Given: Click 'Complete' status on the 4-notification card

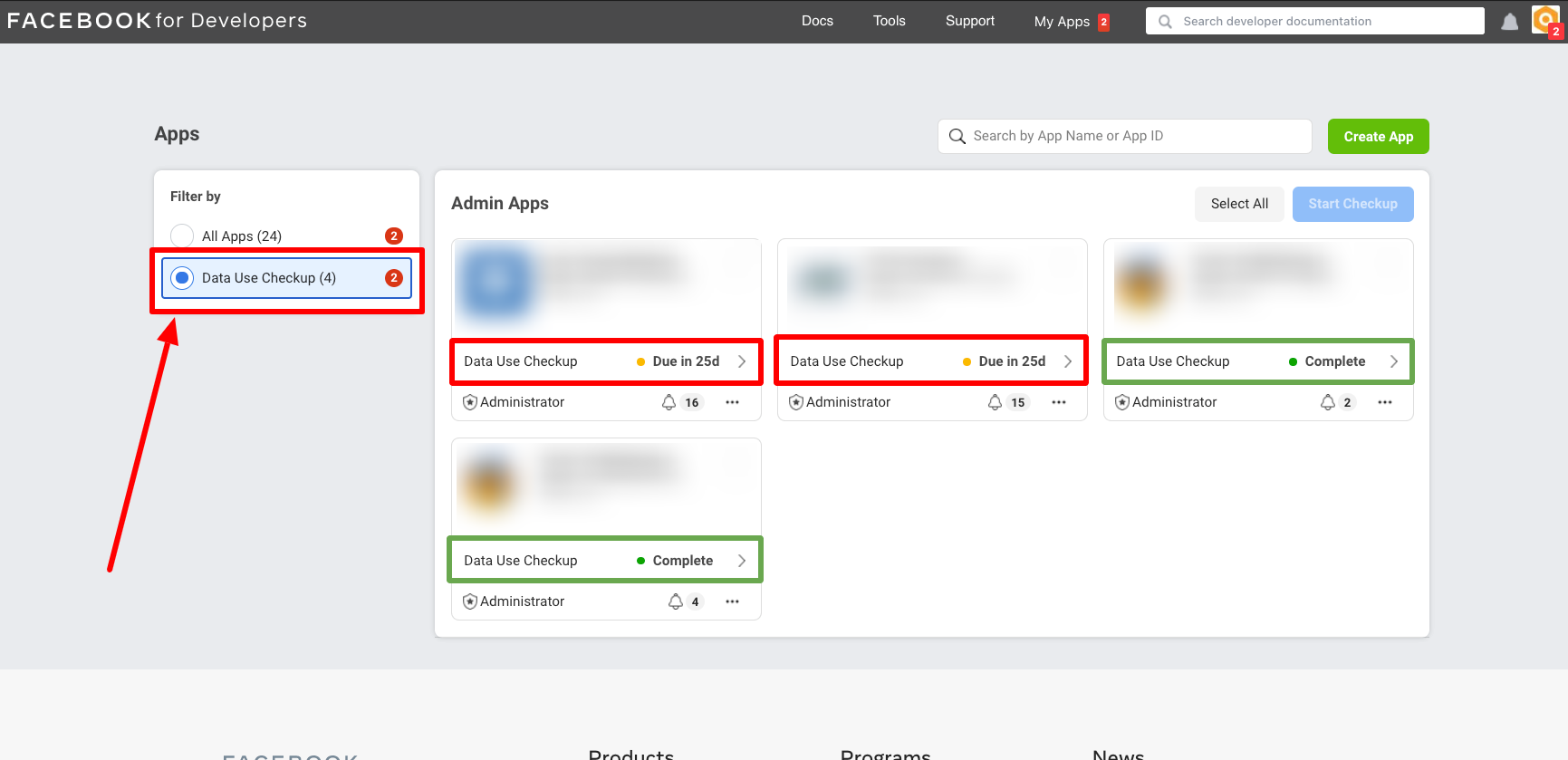Looking at the screenshot, I should tap(683, 561).
